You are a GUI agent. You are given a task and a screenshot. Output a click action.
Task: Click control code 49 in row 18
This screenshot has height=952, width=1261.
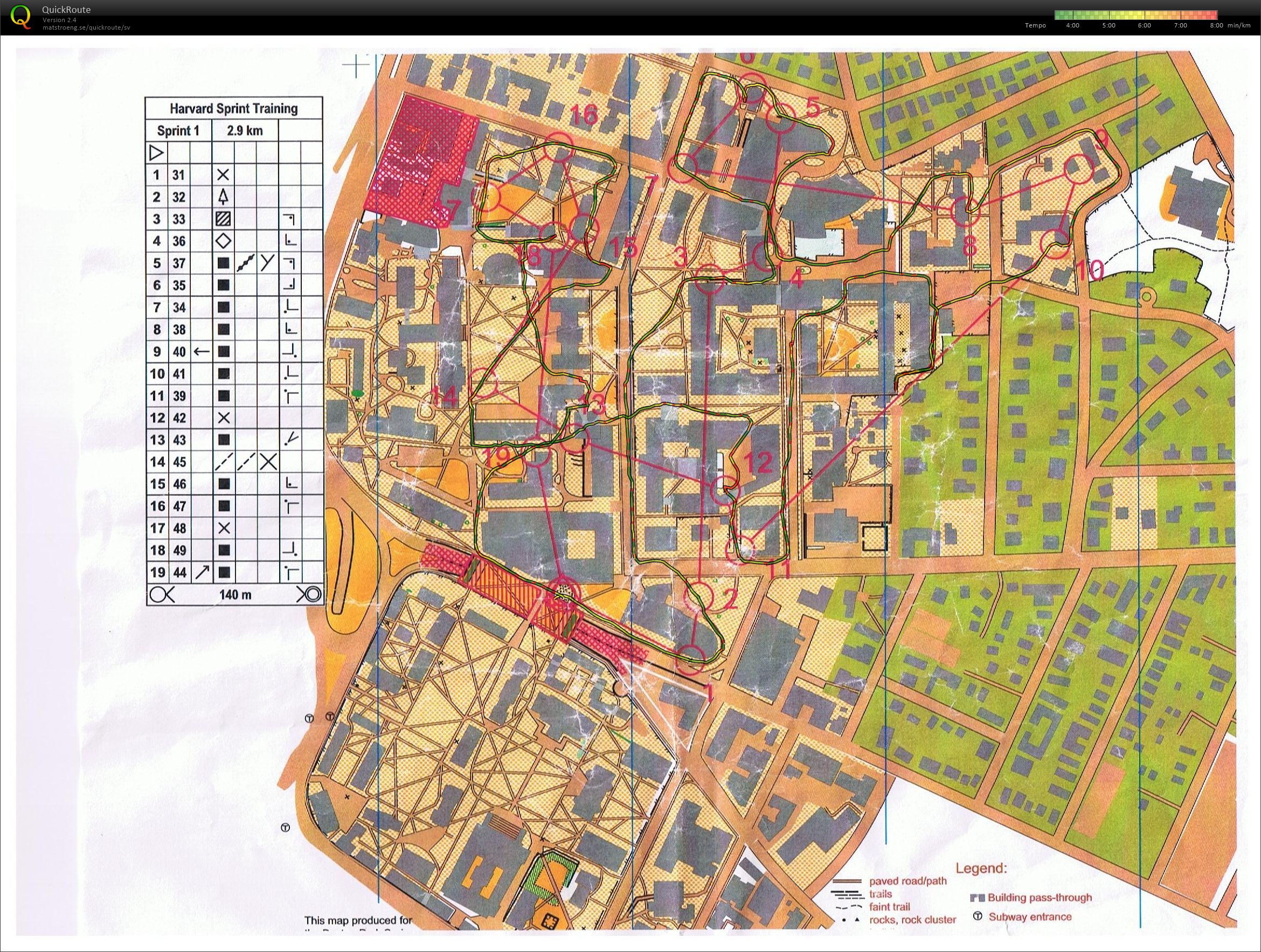coord(179,550)
